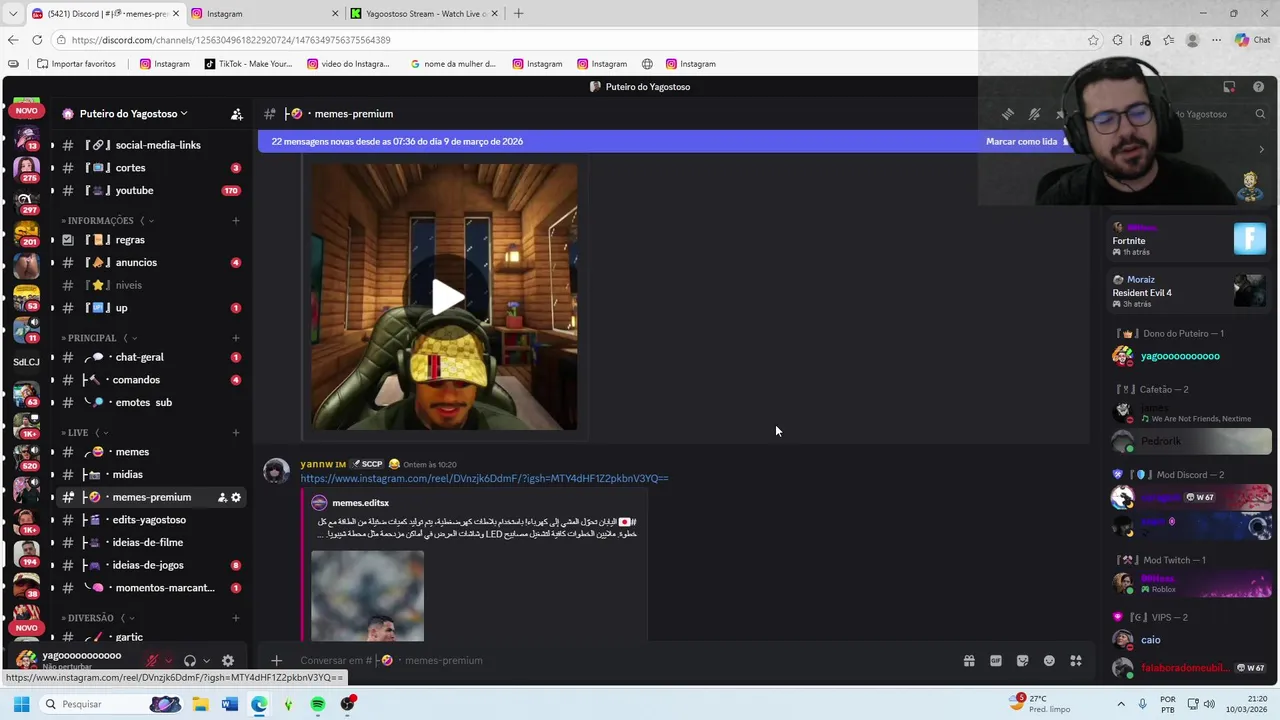This screenshot has height=720, width=1280.
Task: Open the GIF picker
Action: 996,661
